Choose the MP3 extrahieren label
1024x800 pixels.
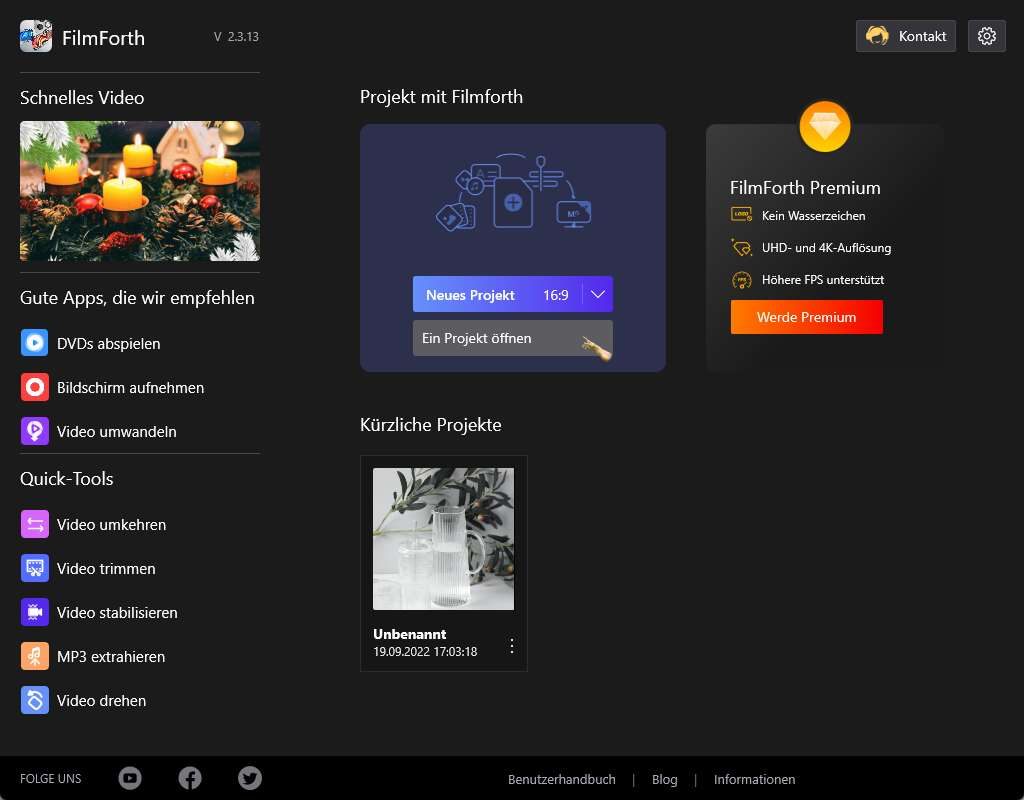(111, 656)
